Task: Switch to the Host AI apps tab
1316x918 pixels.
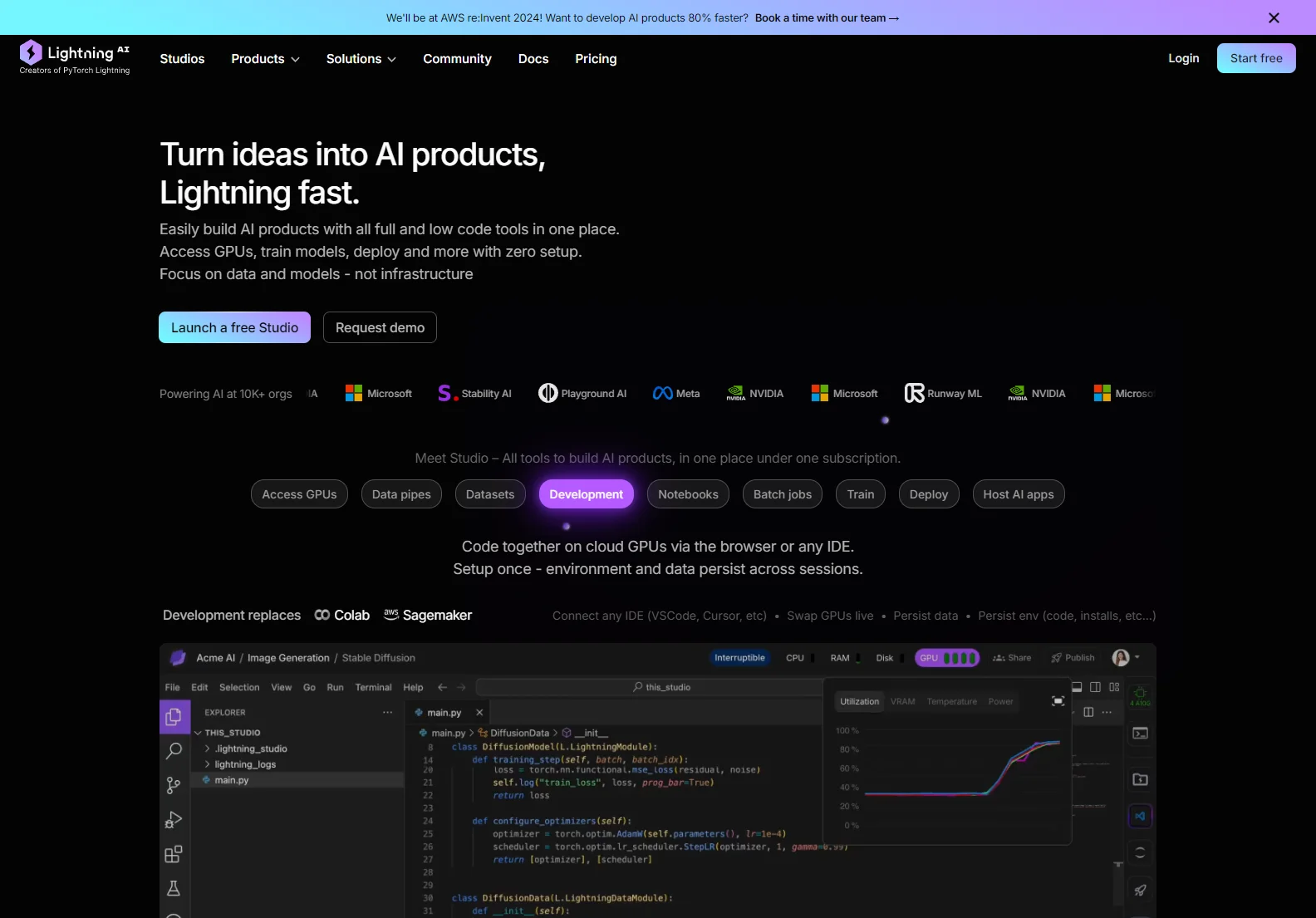Action: point(1019,494)
